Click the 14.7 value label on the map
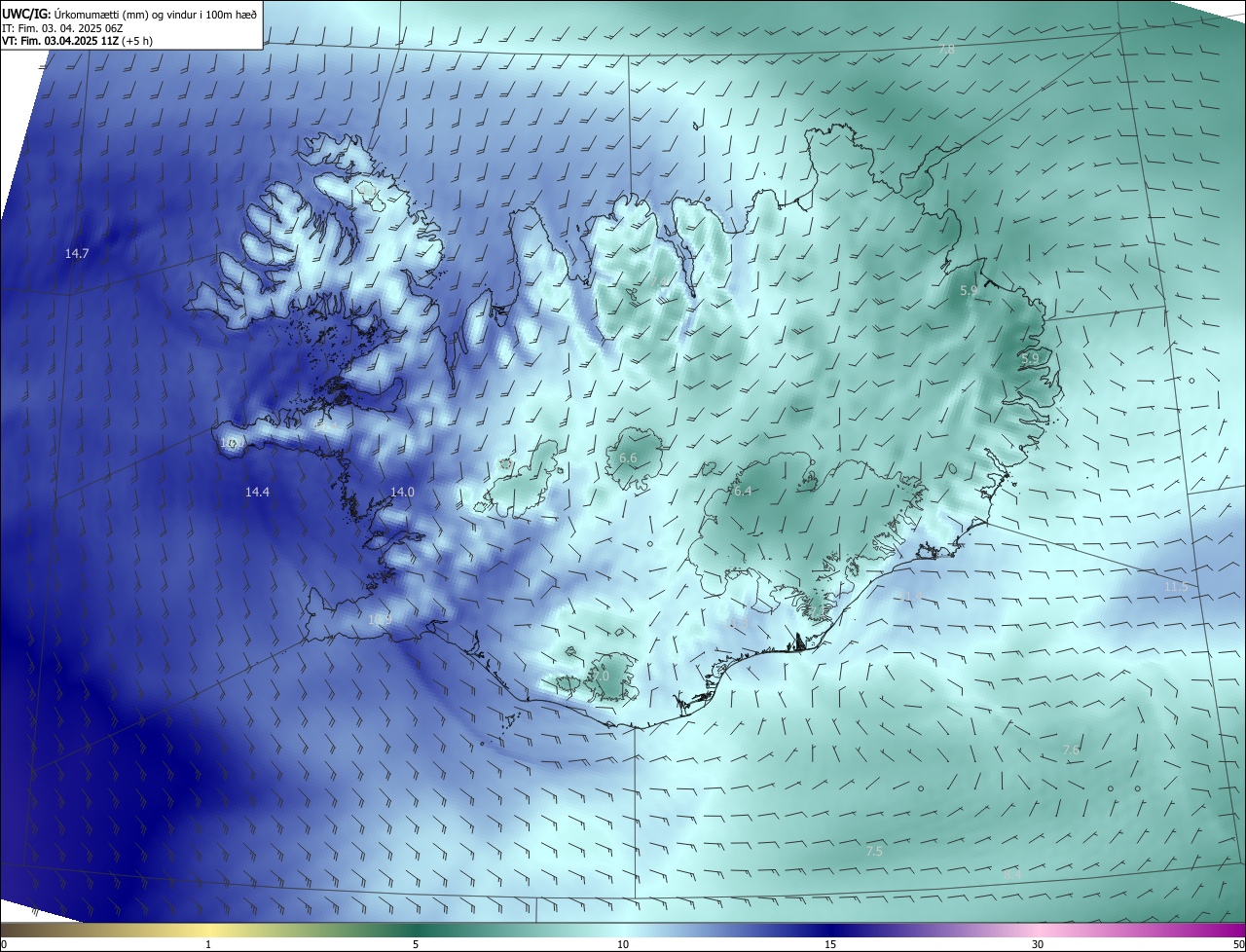Screen dimensions: 1246x952 click(77, 254)
